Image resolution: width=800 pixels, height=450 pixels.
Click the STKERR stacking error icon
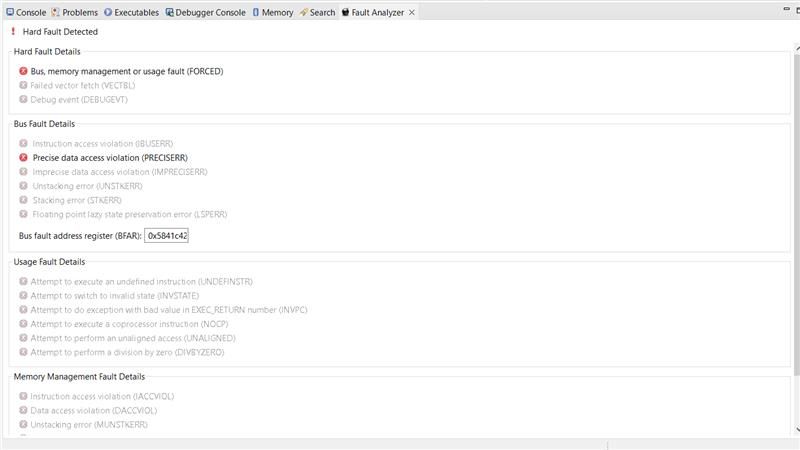click(23, 200)
